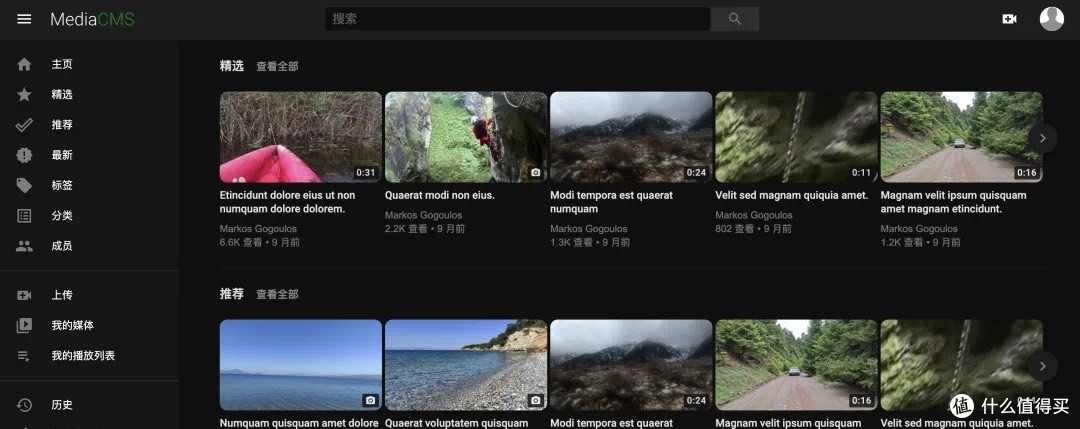Click 查看全部 next to 推荐 heading
The image size is (1080, 429).
pyautogui.click(x=277, y=294)
